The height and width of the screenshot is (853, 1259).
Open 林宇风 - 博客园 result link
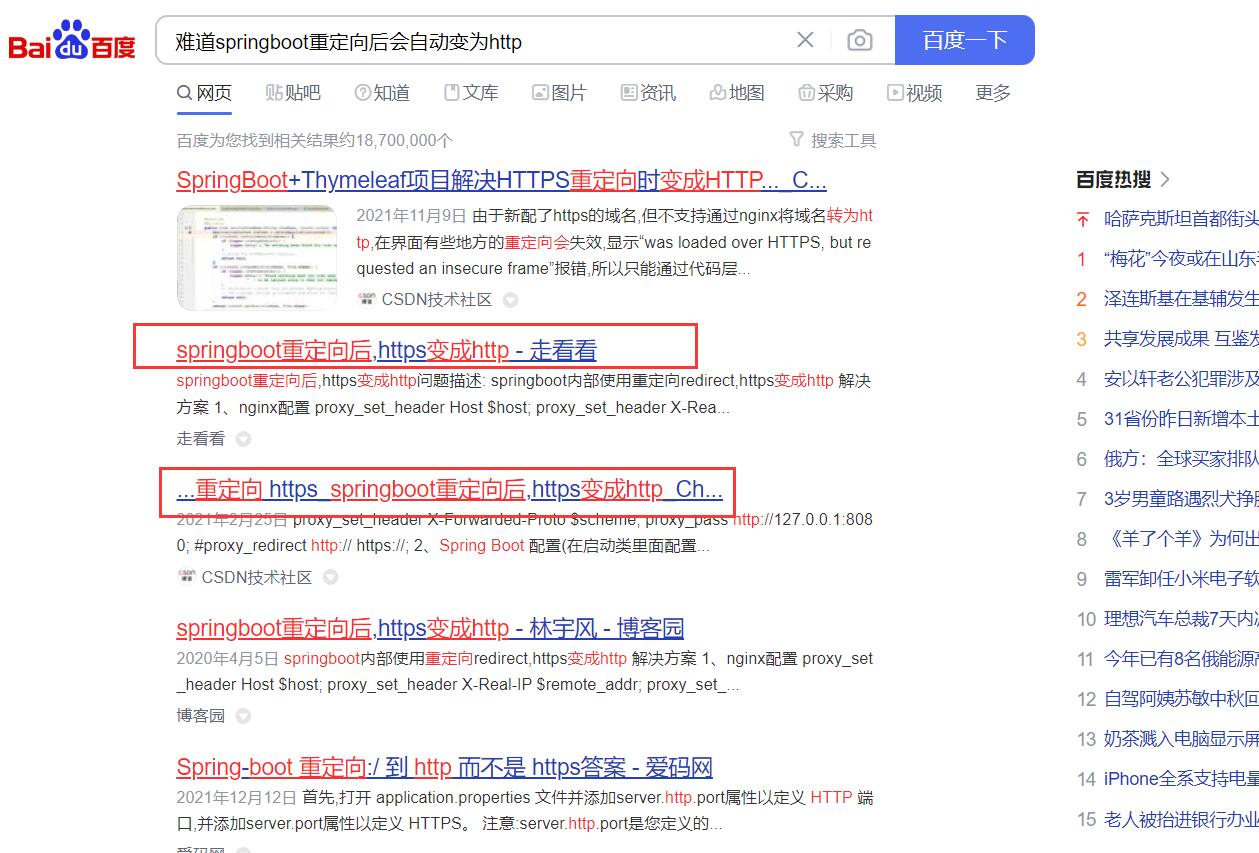[x=430, y=628]
